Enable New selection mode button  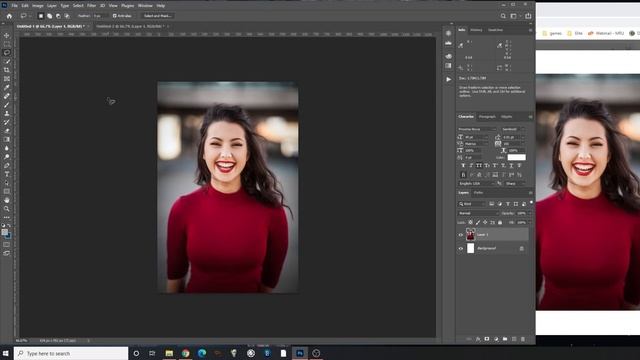pyautogui.click(x=40, y=16)
